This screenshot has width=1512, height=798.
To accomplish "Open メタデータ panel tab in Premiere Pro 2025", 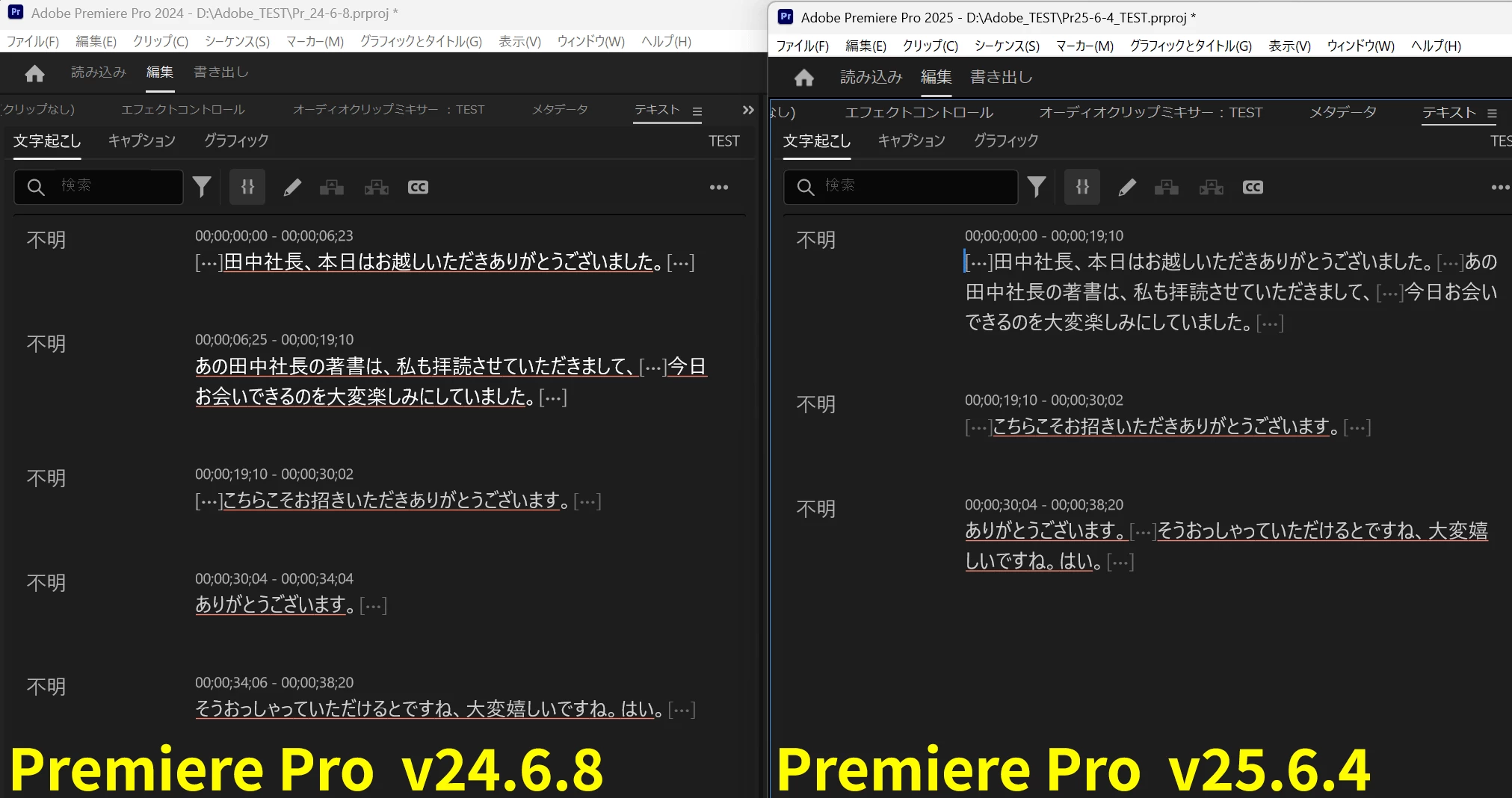I will point(1343,113).
